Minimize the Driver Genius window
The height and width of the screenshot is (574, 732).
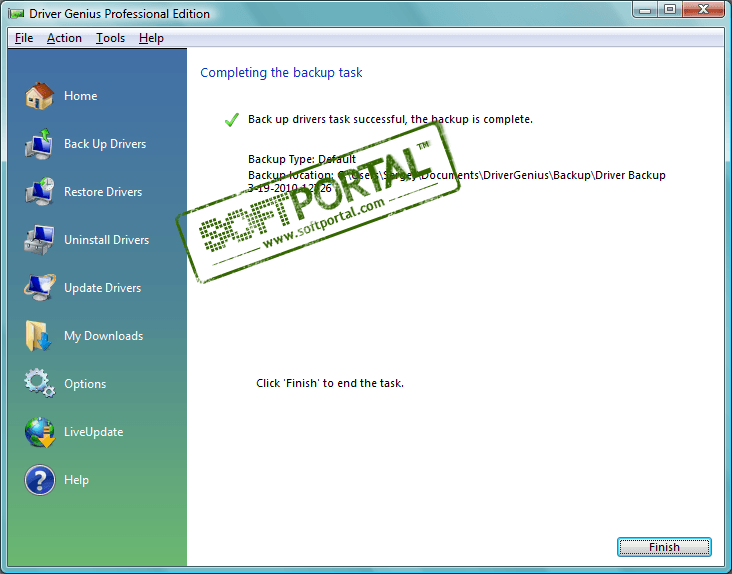point(645,9)
